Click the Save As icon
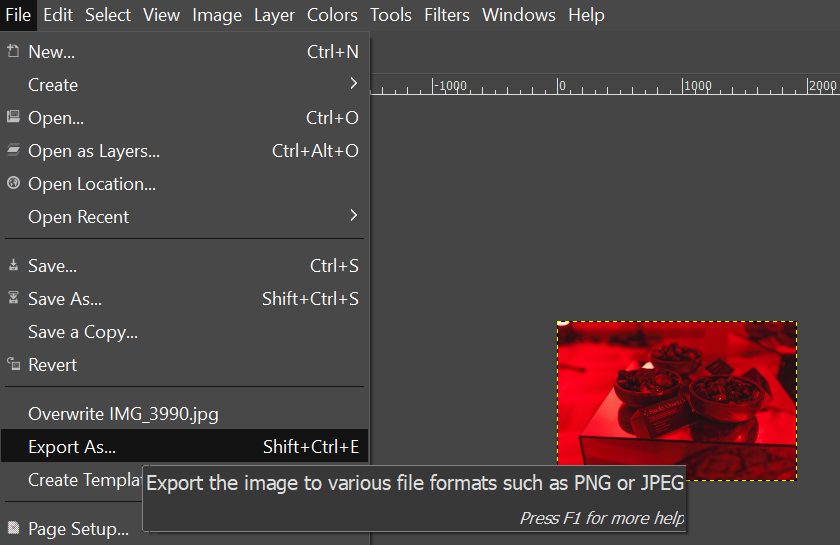 pos(13,299)
